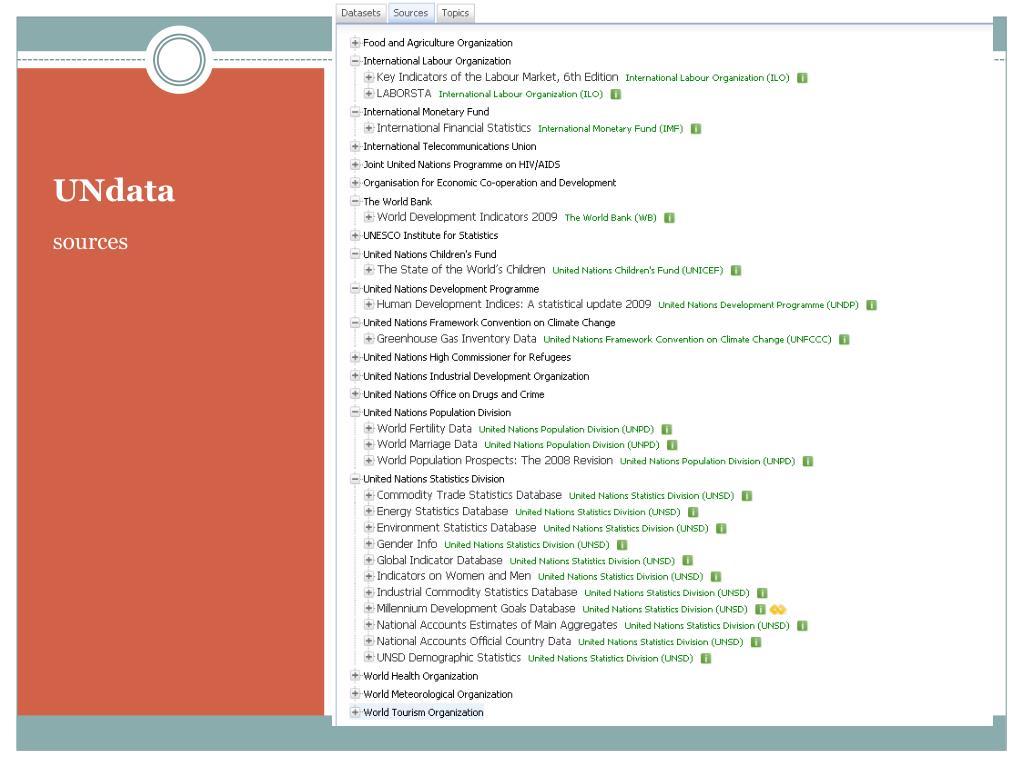
Task: Open info icon for International Financial Statistics
Action: 696,129
